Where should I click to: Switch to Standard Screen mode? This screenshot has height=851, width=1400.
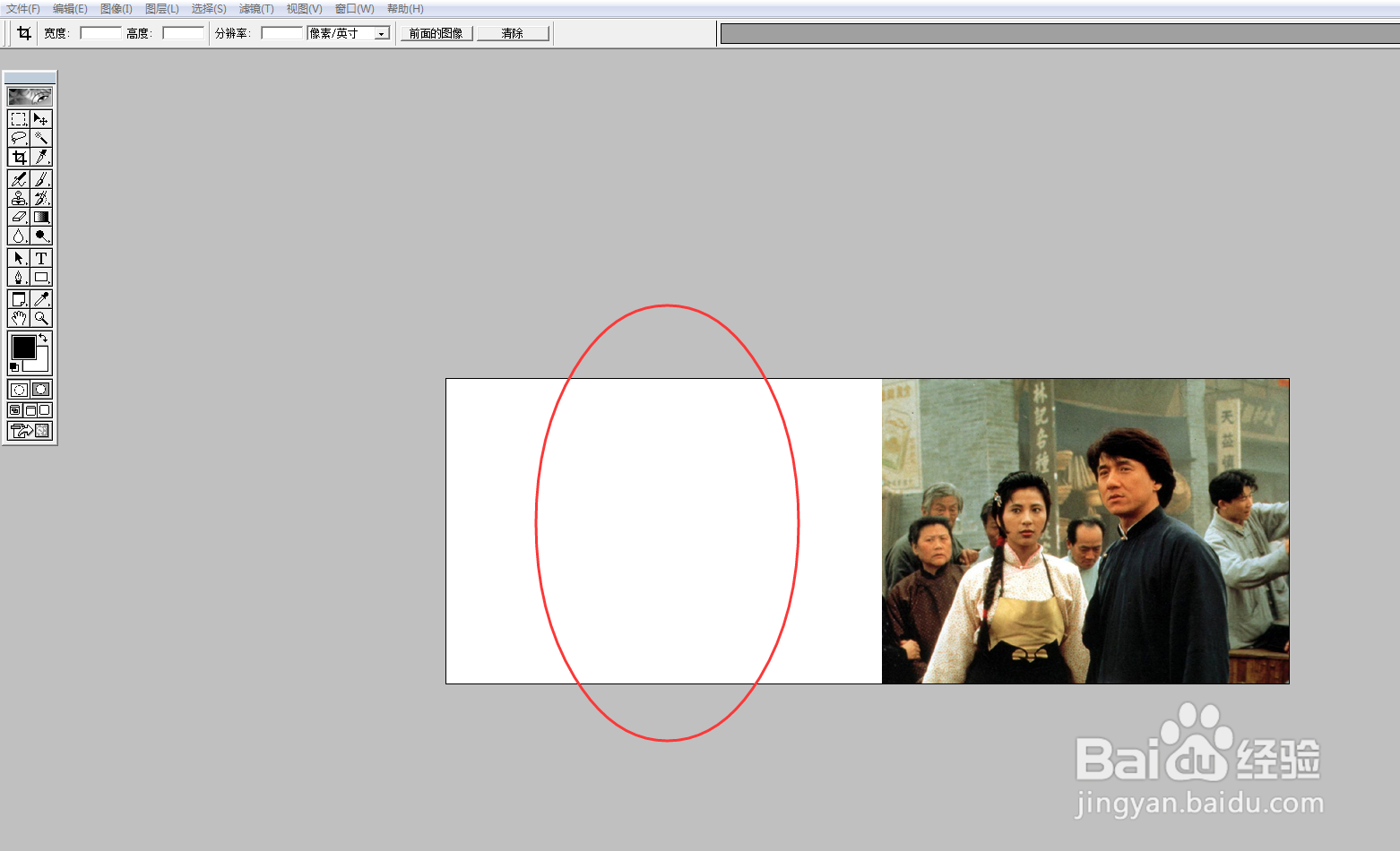pos(15,410)
